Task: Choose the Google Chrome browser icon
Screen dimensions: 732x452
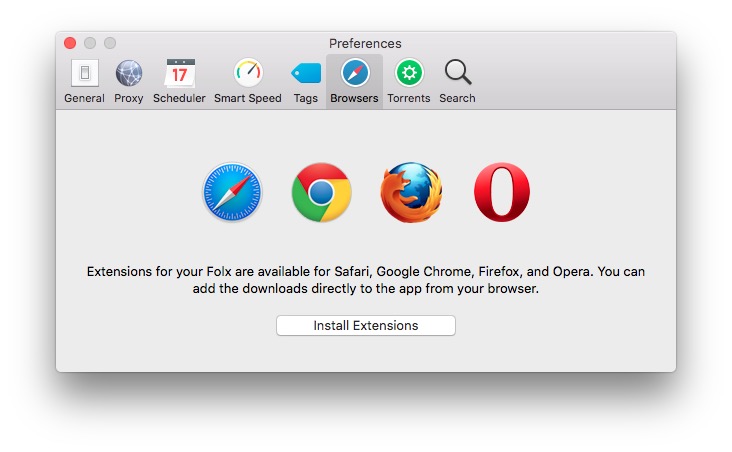Action: 321,192
